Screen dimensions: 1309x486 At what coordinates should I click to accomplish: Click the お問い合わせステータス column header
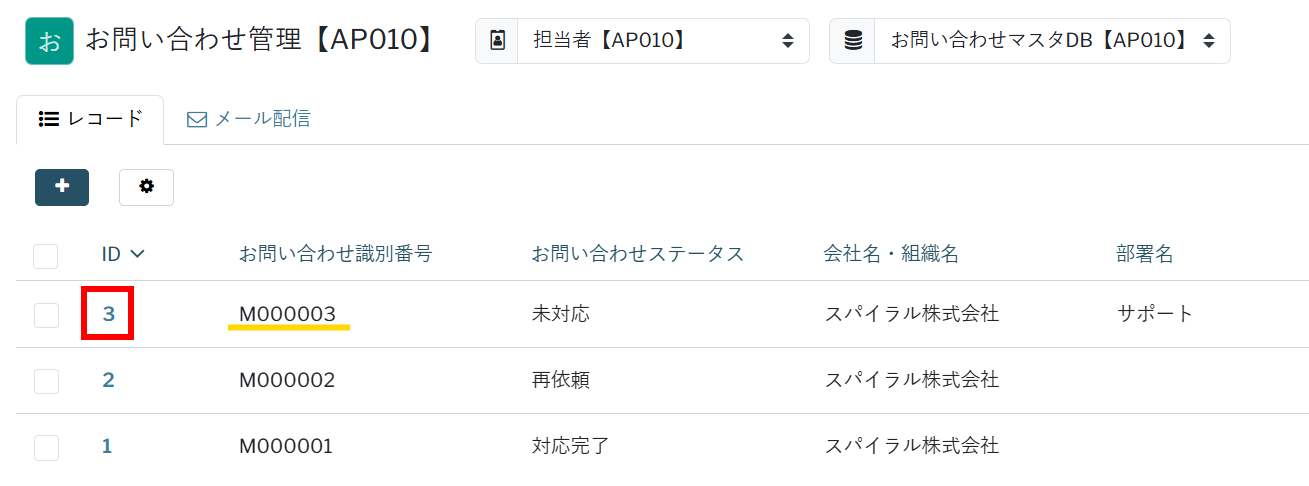tap(638, 254)
